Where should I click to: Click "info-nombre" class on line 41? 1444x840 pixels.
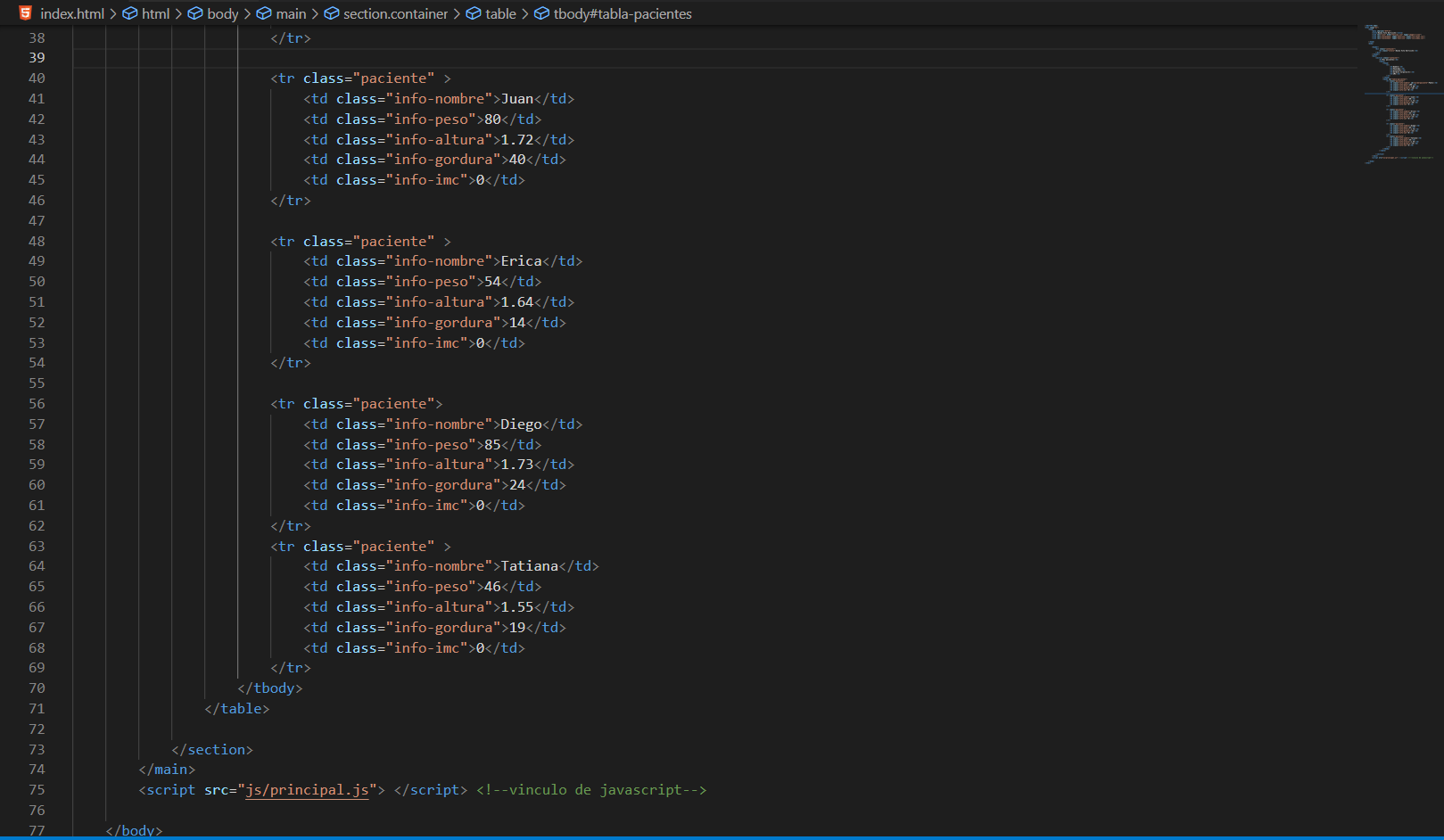(x=440, y=99)
